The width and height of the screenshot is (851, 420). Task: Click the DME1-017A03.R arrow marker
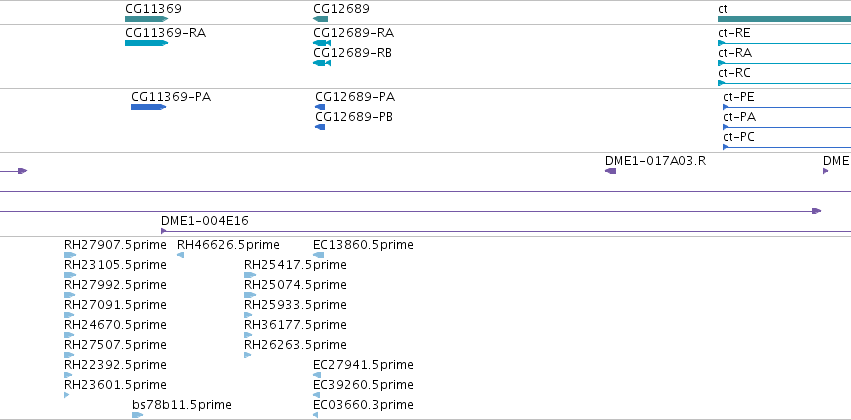pyautogui.click(x=611, y=171)
